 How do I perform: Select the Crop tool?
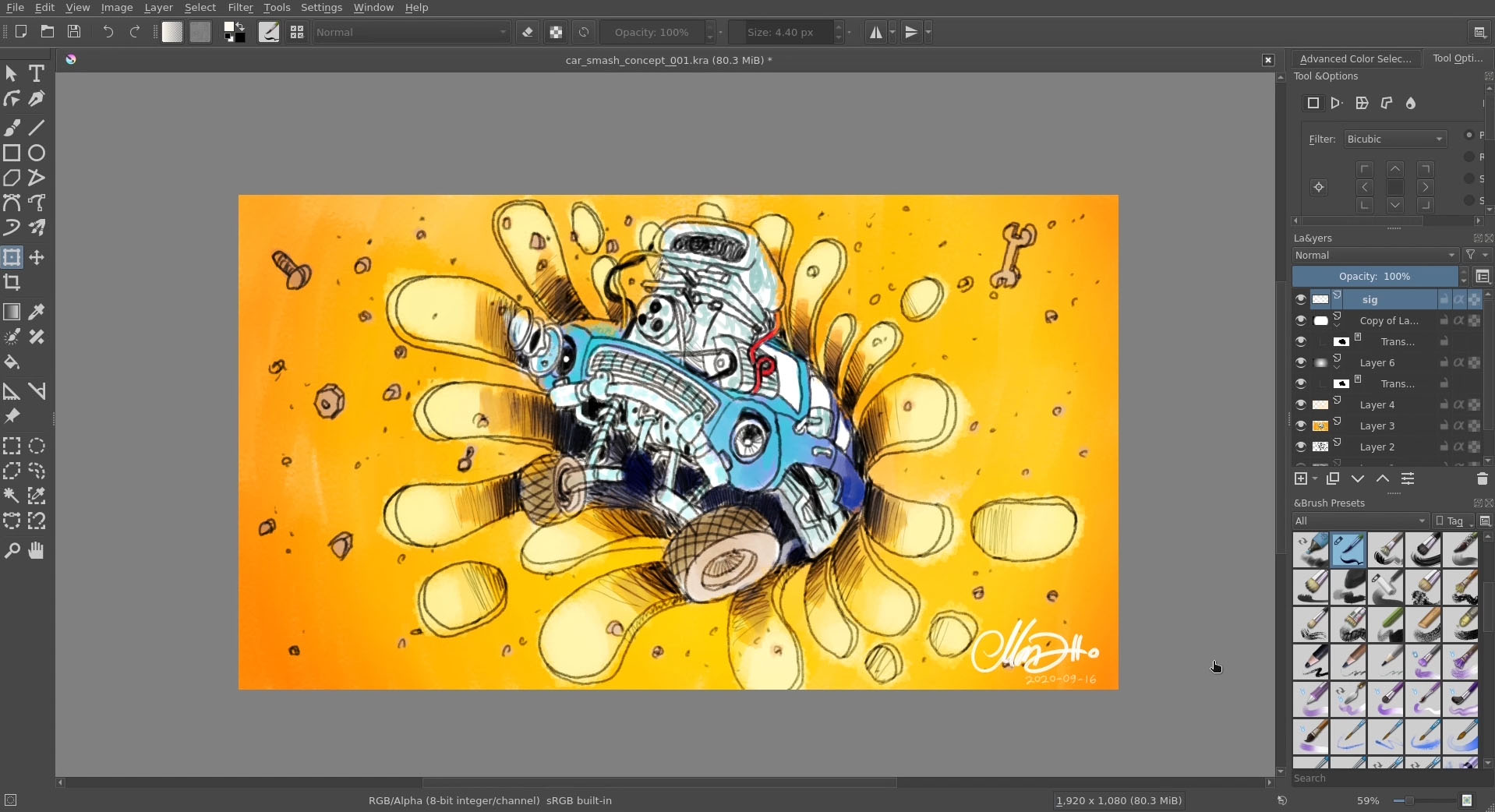(x=12, y=283)
